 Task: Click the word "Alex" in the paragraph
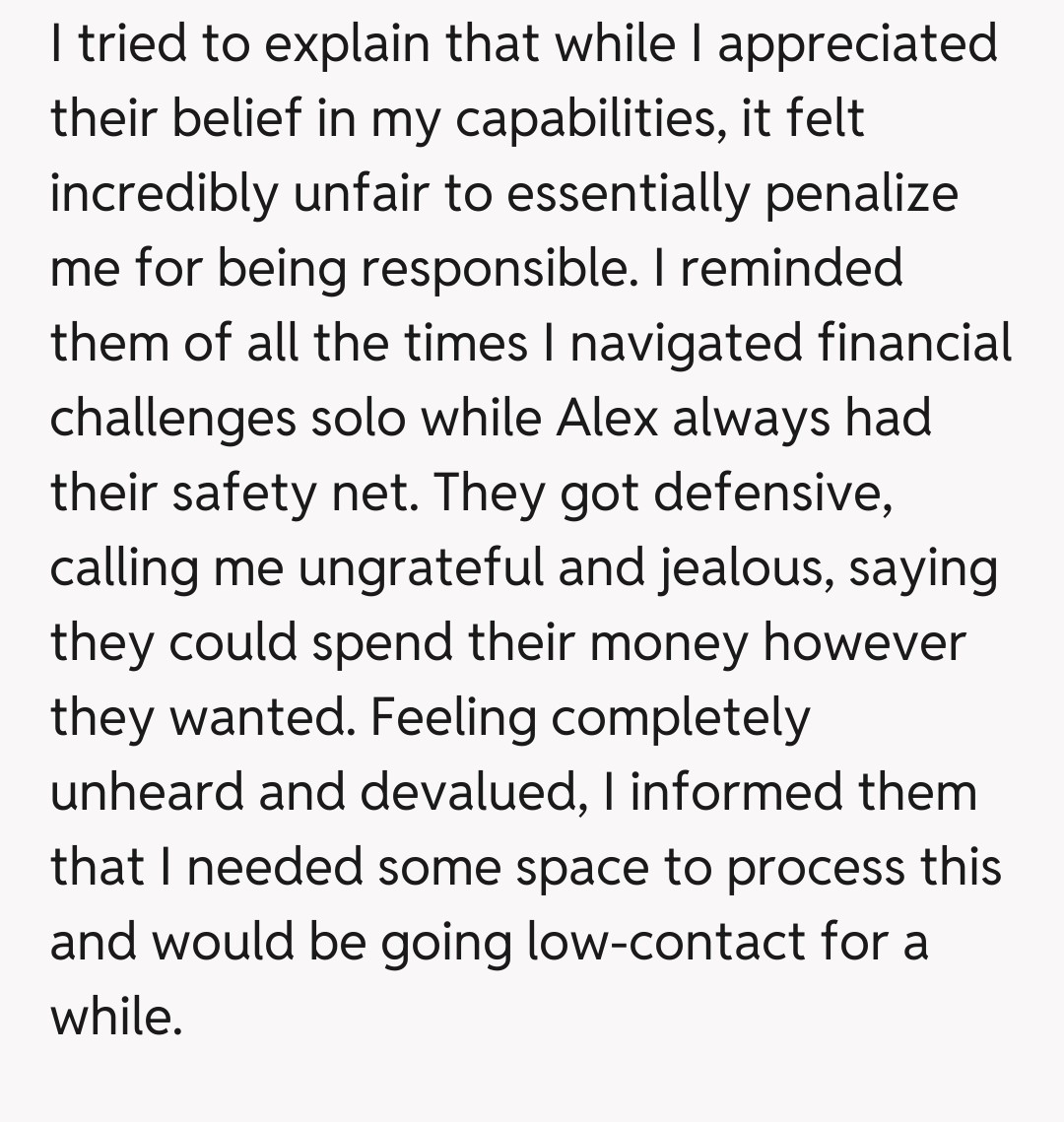tap(607, 418)
